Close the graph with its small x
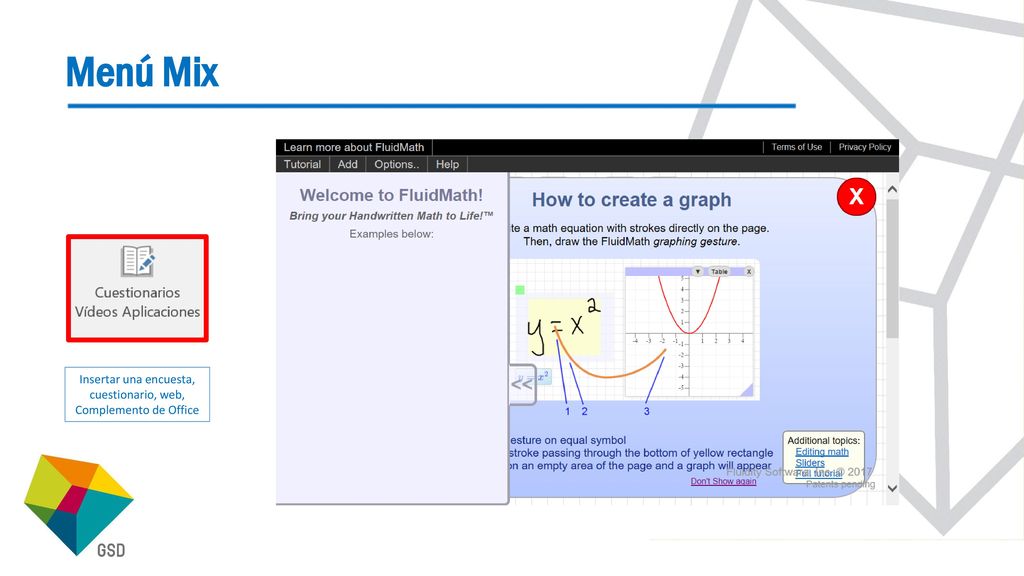1024x576 pixels. click(x=749, y=272)
